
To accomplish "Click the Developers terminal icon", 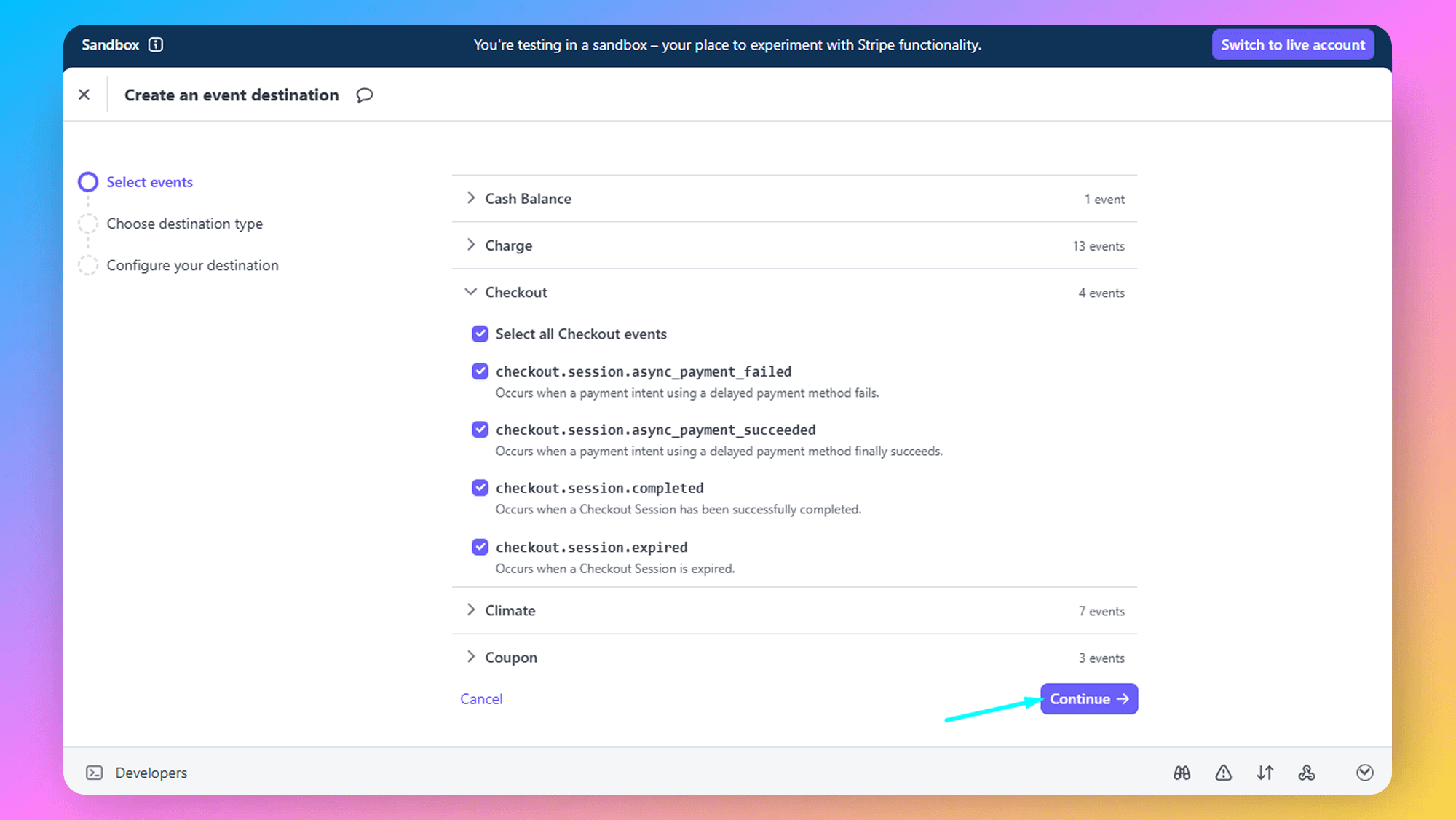I will point(95,773).
